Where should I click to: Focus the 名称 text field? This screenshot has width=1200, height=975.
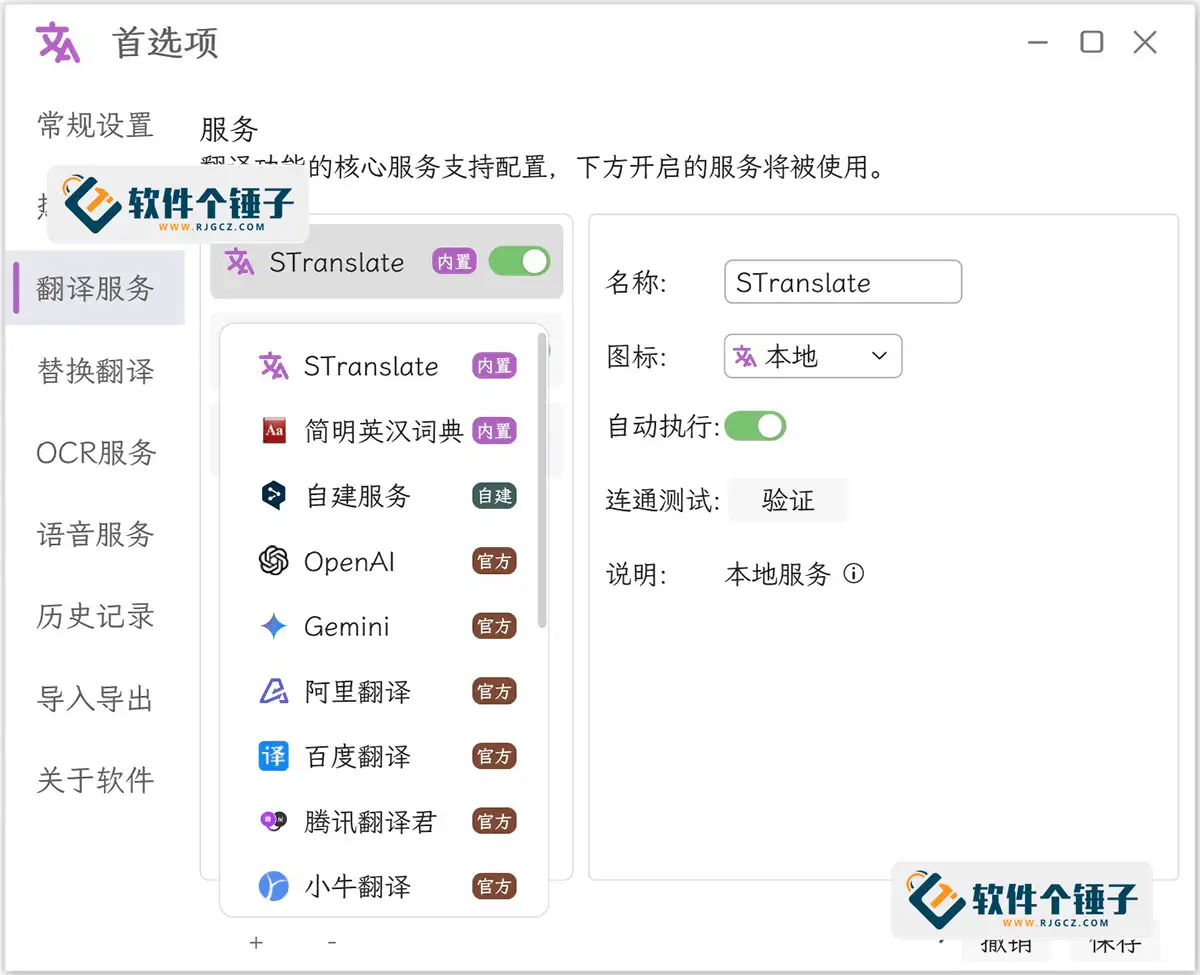[x=843, y=282]
